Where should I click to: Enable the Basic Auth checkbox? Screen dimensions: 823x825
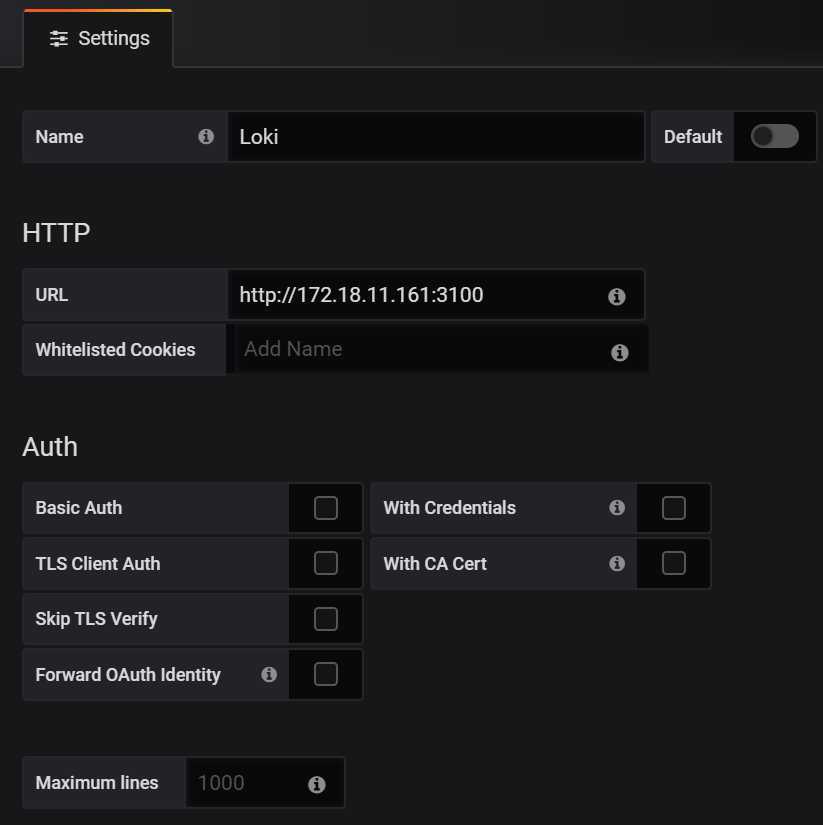(x=326, y=508)
